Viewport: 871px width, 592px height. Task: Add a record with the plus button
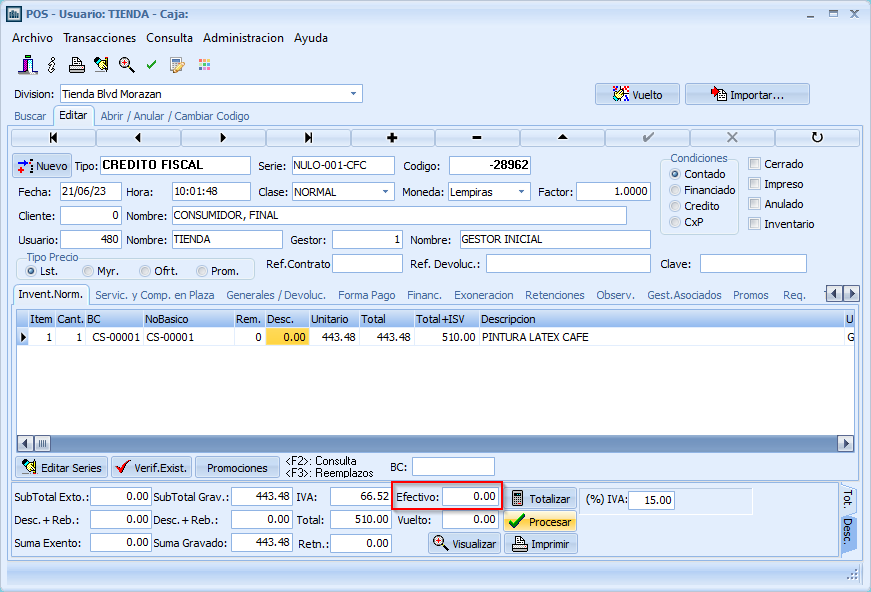392,138
